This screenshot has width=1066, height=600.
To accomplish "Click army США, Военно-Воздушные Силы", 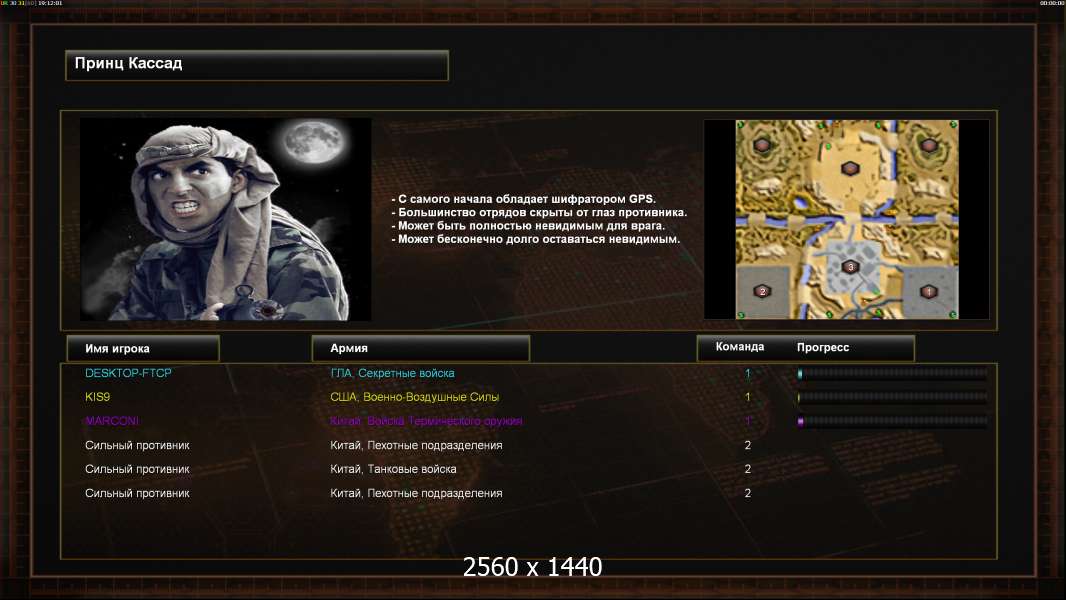I will [414, 397].
